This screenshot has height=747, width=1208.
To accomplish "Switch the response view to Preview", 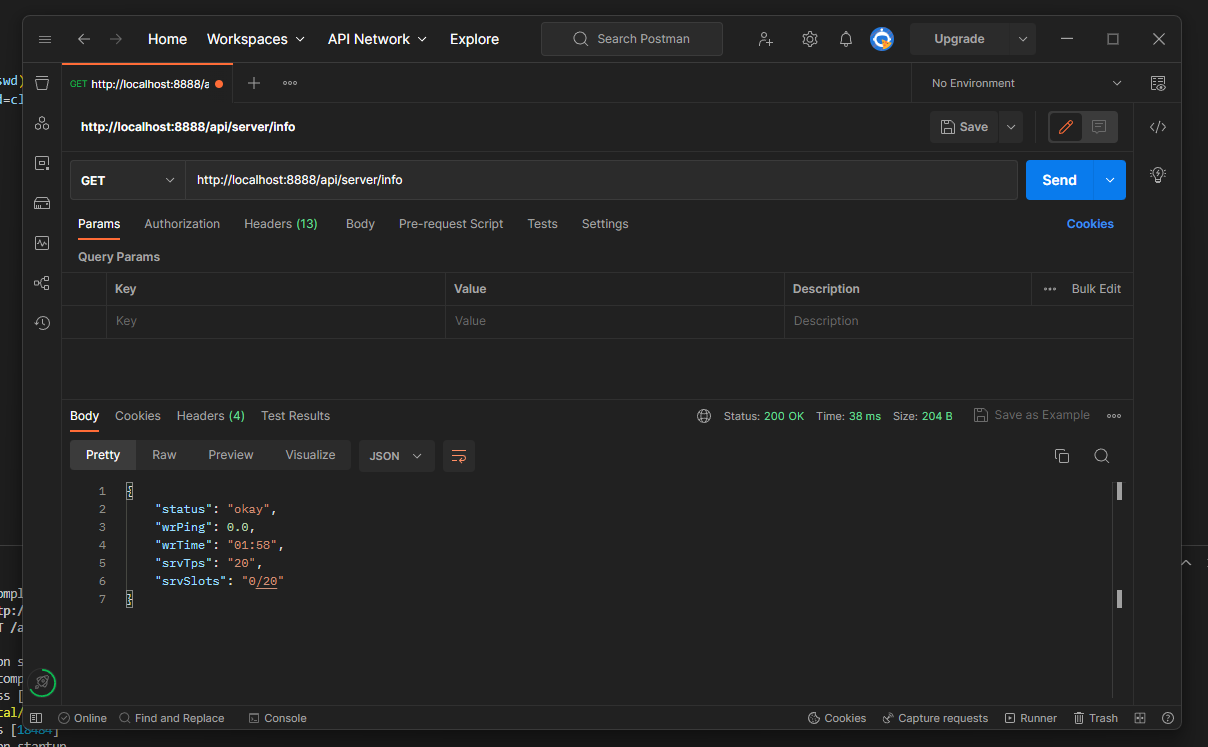I will tap(231, 455).
